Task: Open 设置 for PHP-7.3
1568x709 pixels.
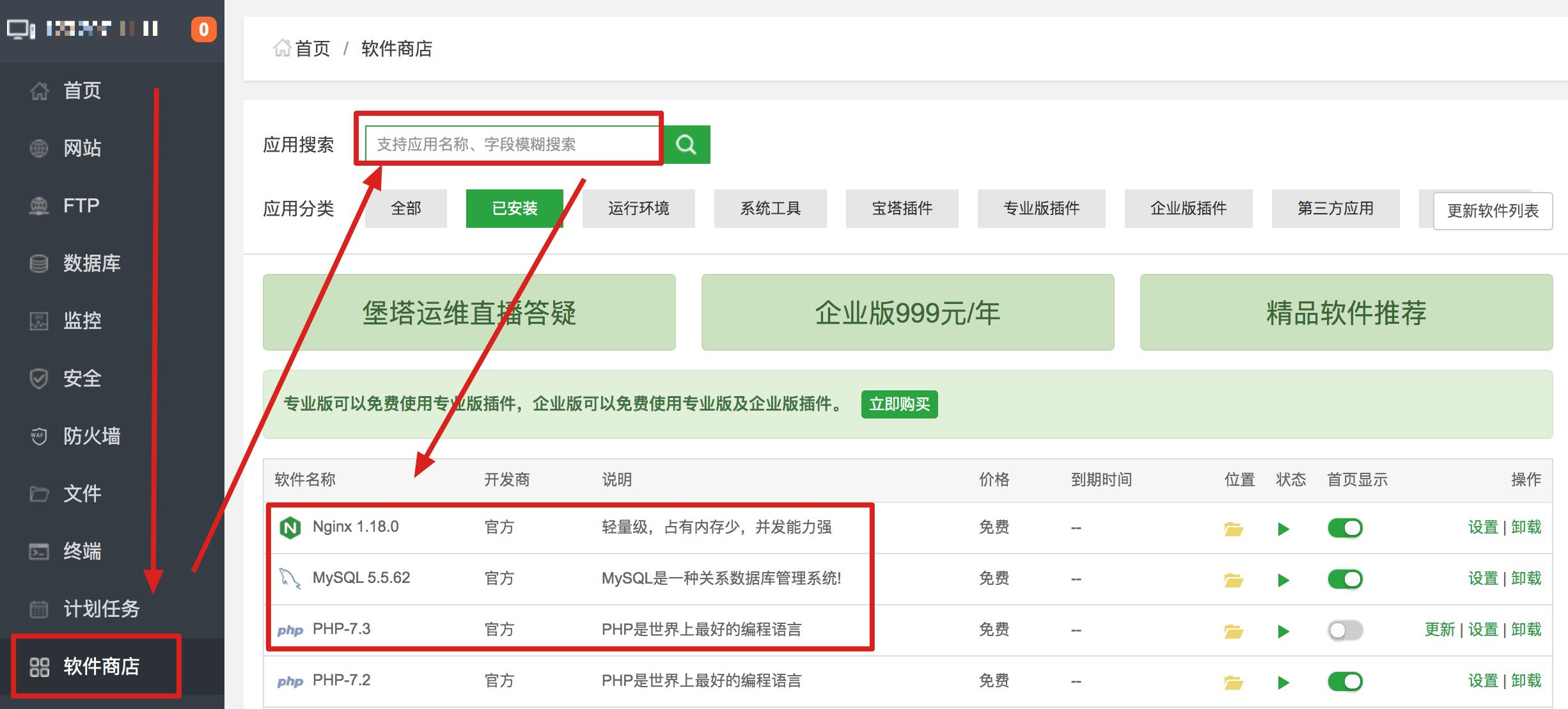Action: coord(1483,630)
